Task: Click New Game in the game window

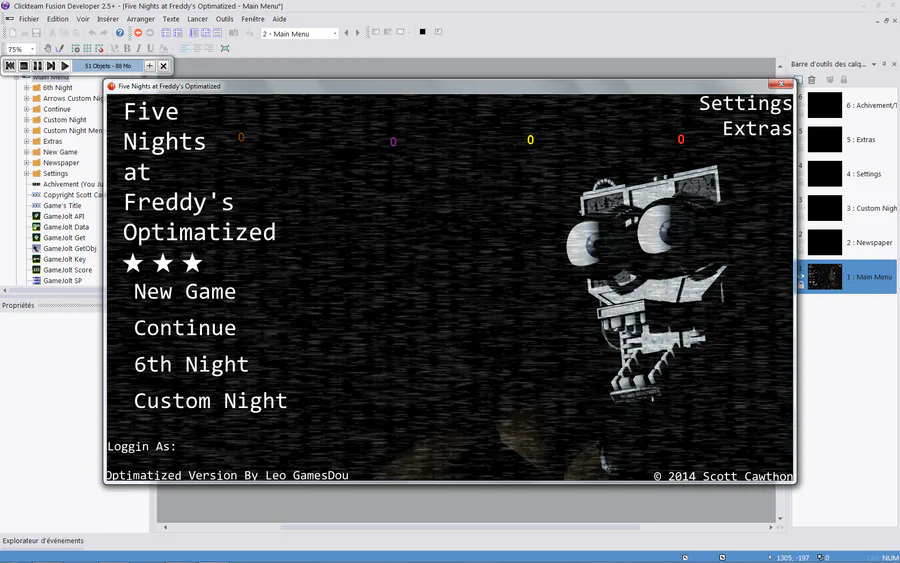Action: tap(185, 292)
